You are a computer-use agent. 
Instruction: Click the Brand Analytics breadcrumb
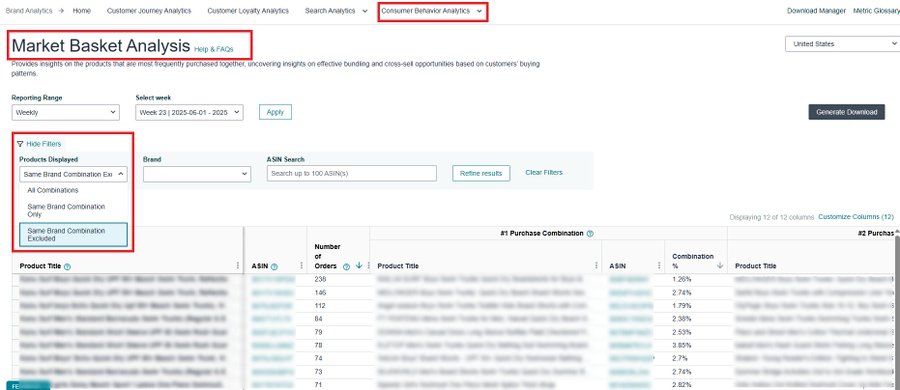click(x=28, y=11)
